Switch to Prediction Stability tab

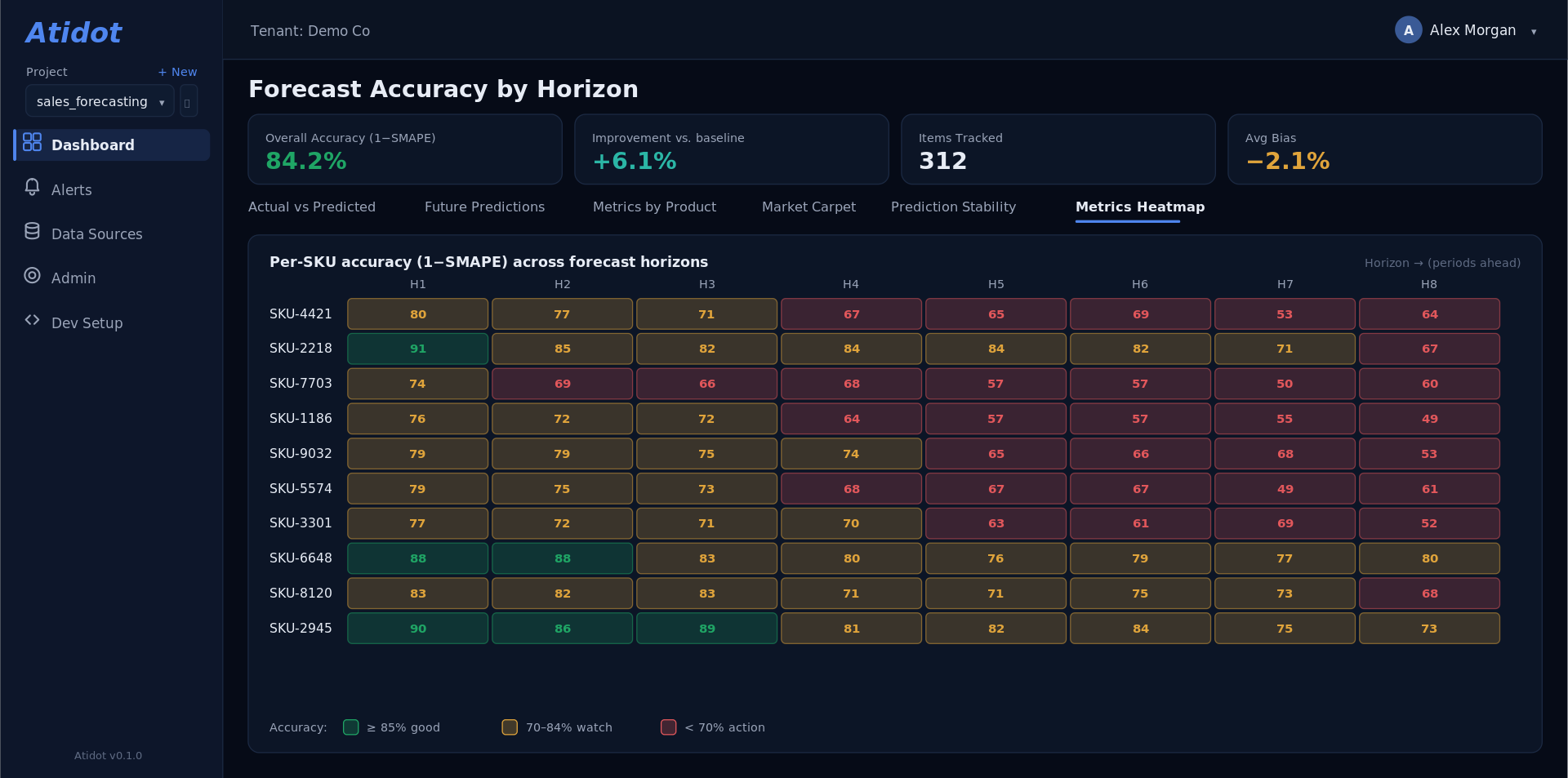pyautogui.click(x=953, y=207)
